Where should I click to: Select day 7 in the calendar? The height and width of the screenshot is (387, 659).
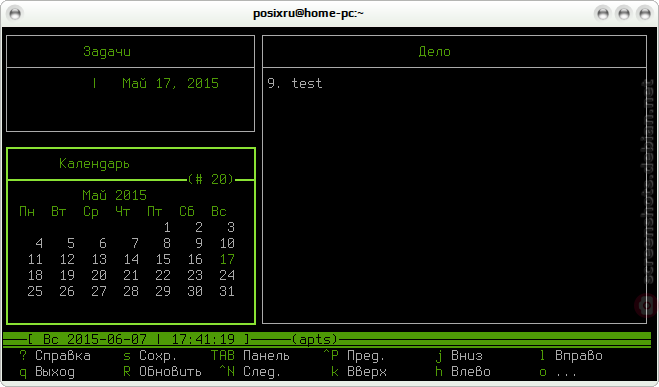[x=135, y=243]
